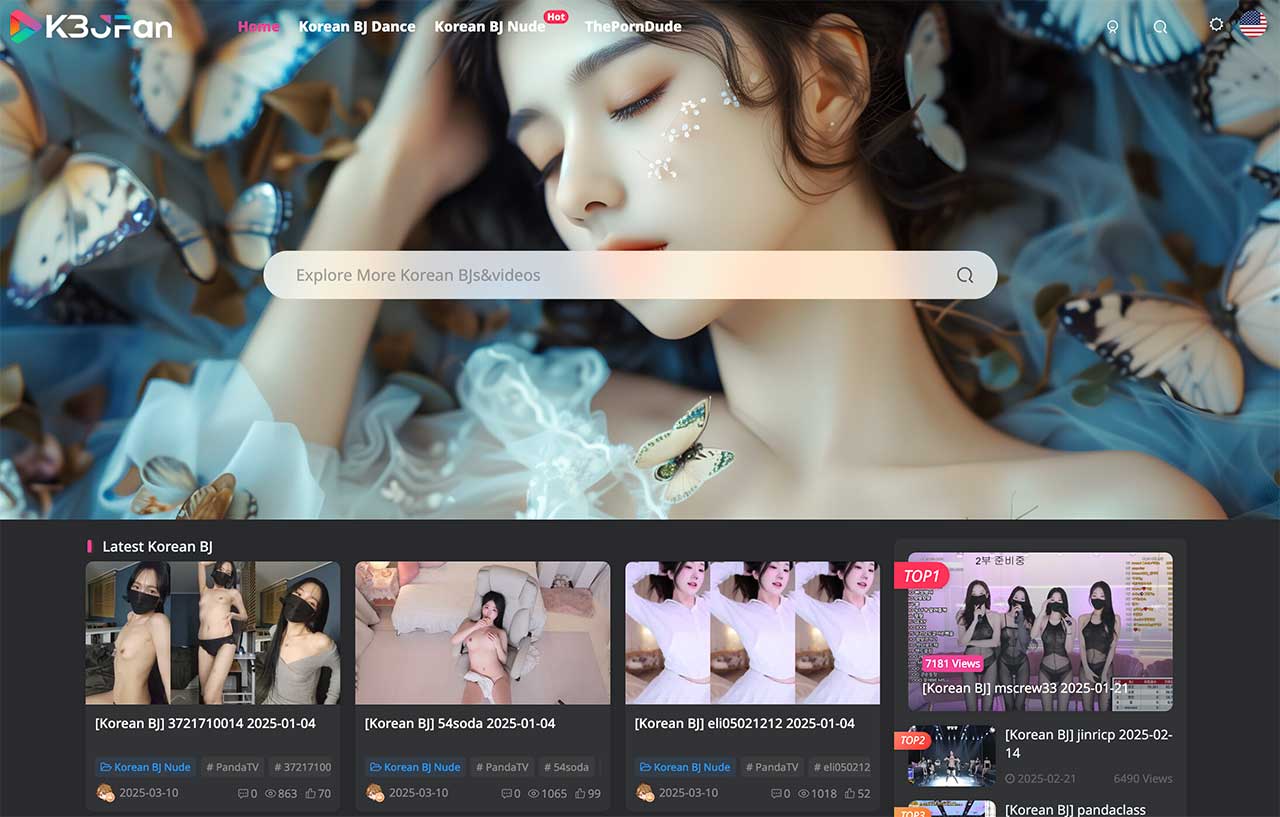The image size is (1280, 817).
Task: Click the author avatar on the eli05021212 post
Action: (645, 793)
